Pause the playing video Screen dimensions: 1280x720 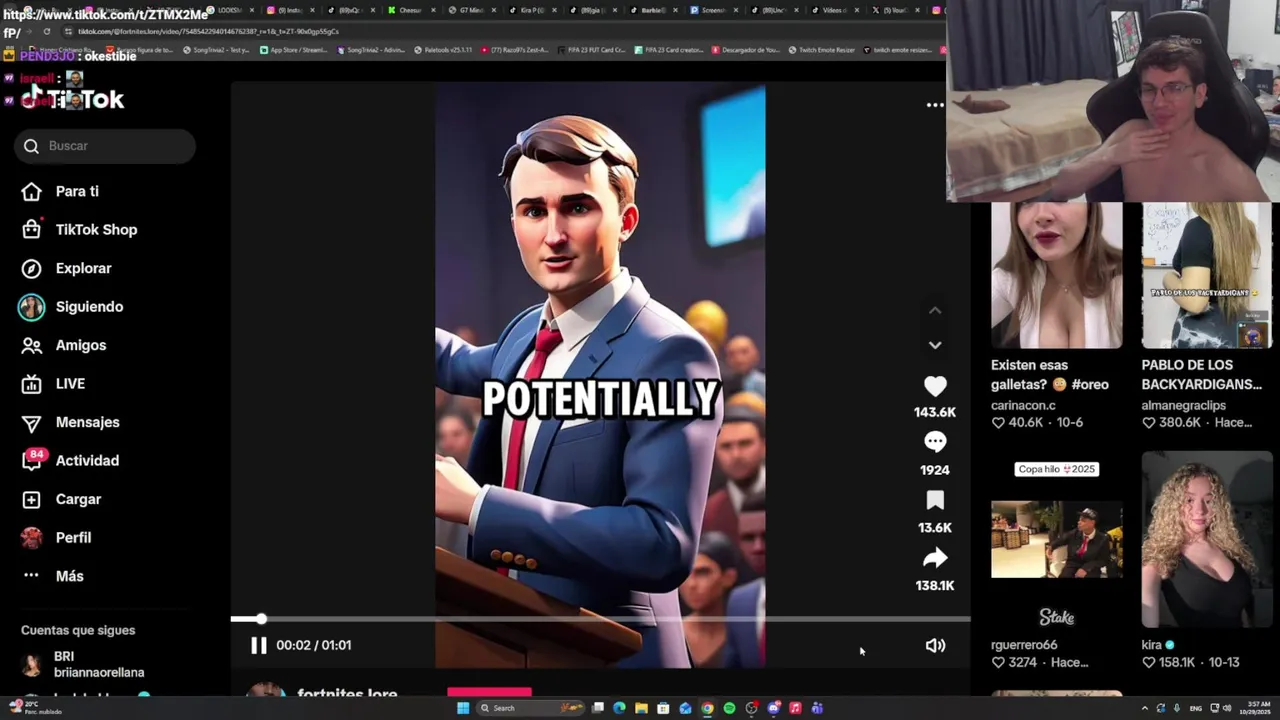click(x=258, y=645)
